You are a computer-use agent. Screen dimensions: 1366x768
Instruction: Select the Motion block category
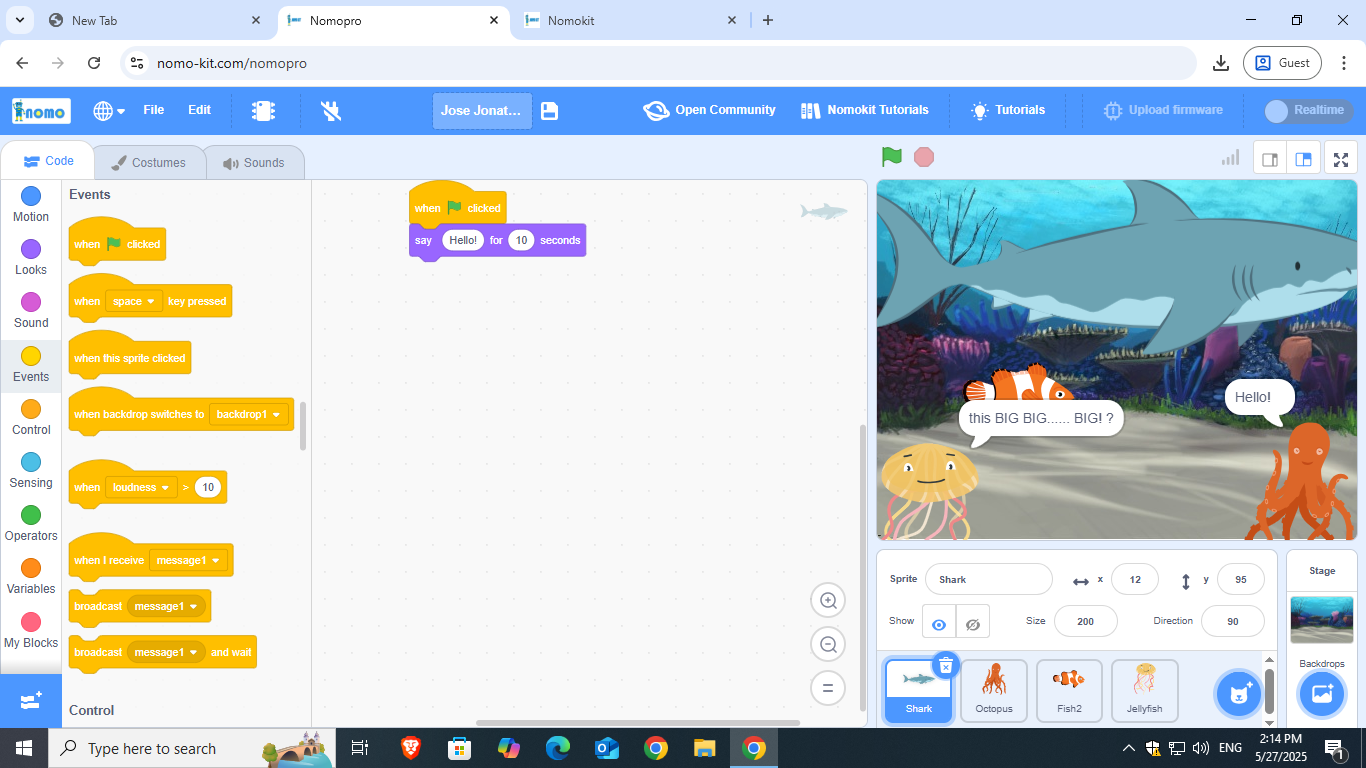(31, 204)
